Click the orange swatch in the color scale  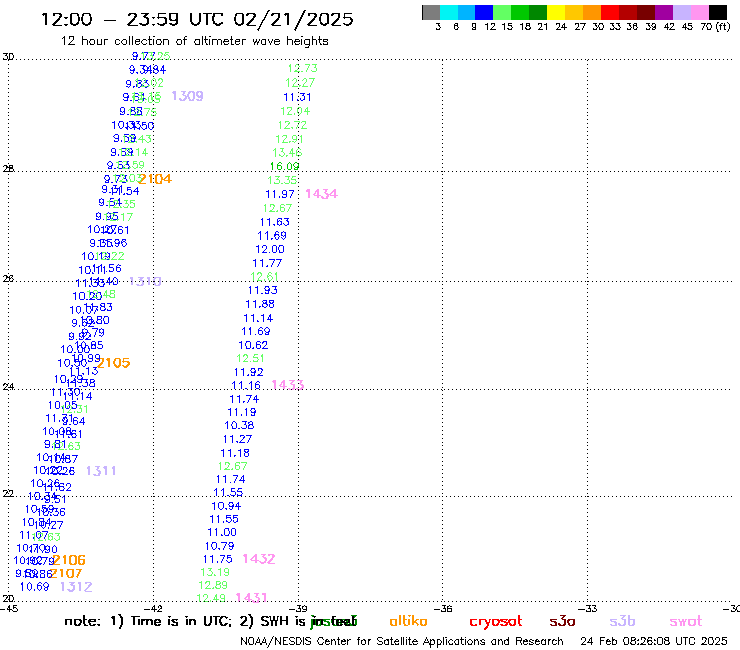tap(592, 12)
